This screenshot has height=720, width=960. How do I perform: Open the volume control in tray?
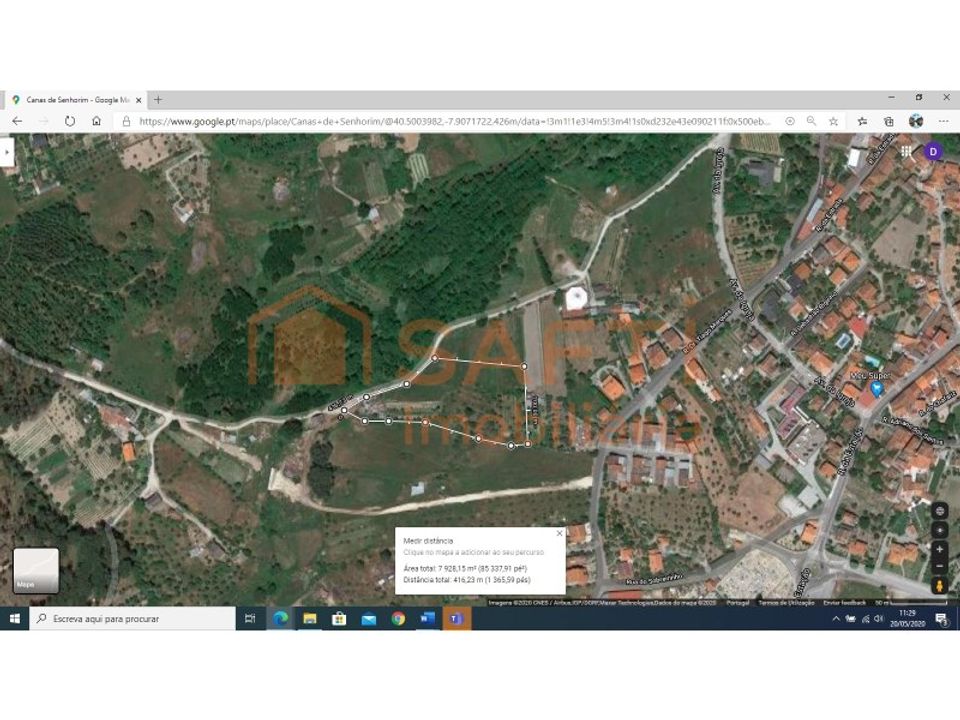coord(879,618)
